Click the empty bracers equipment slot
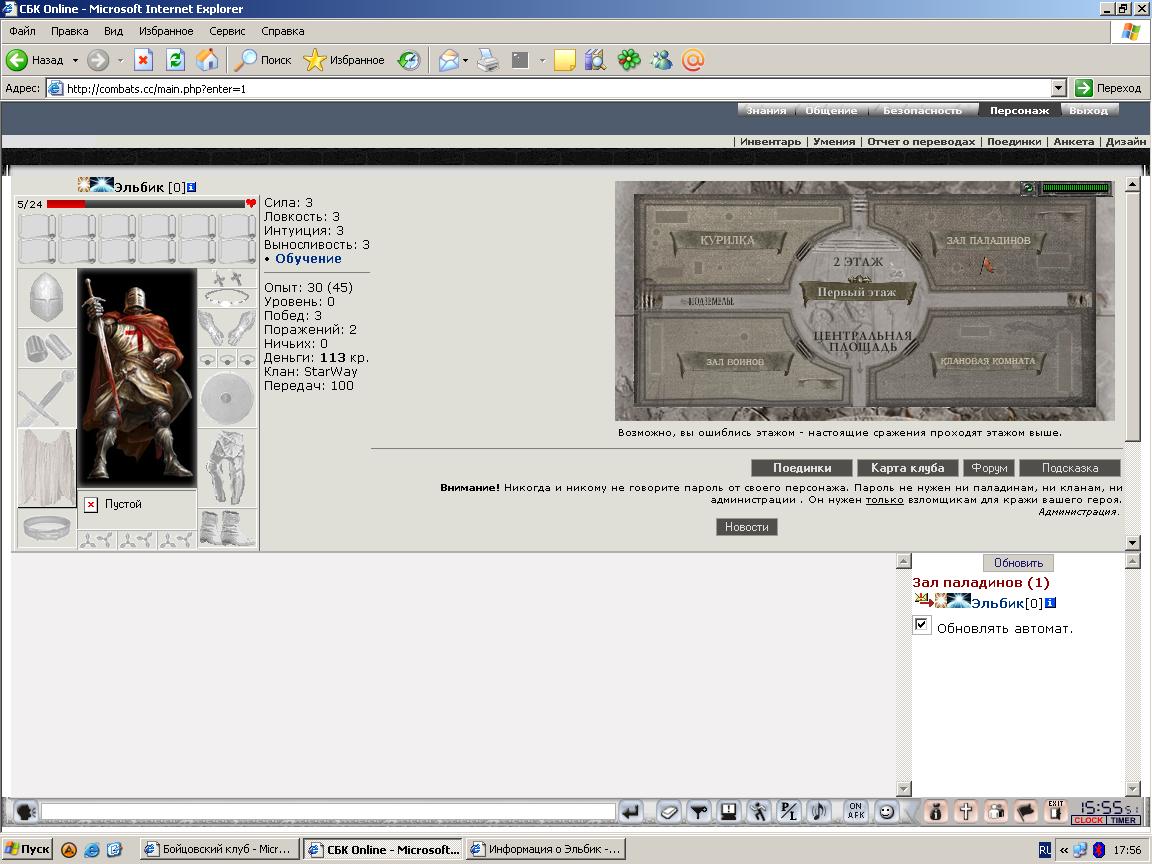 [46, 348]
